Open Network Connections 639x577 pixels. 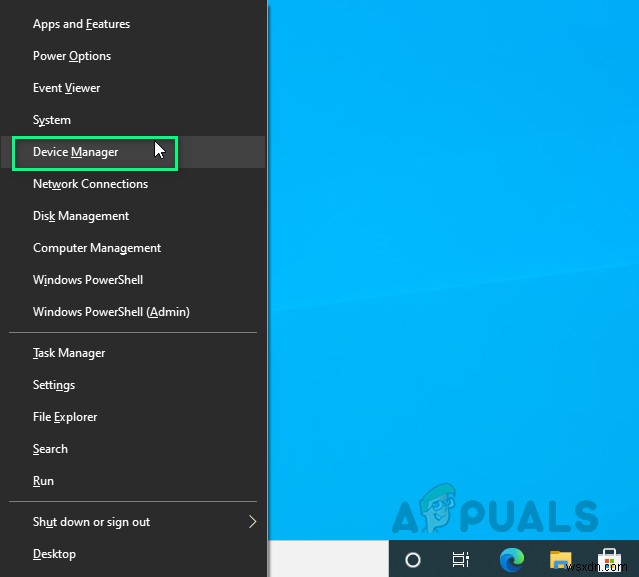click(x=133, y=184)
